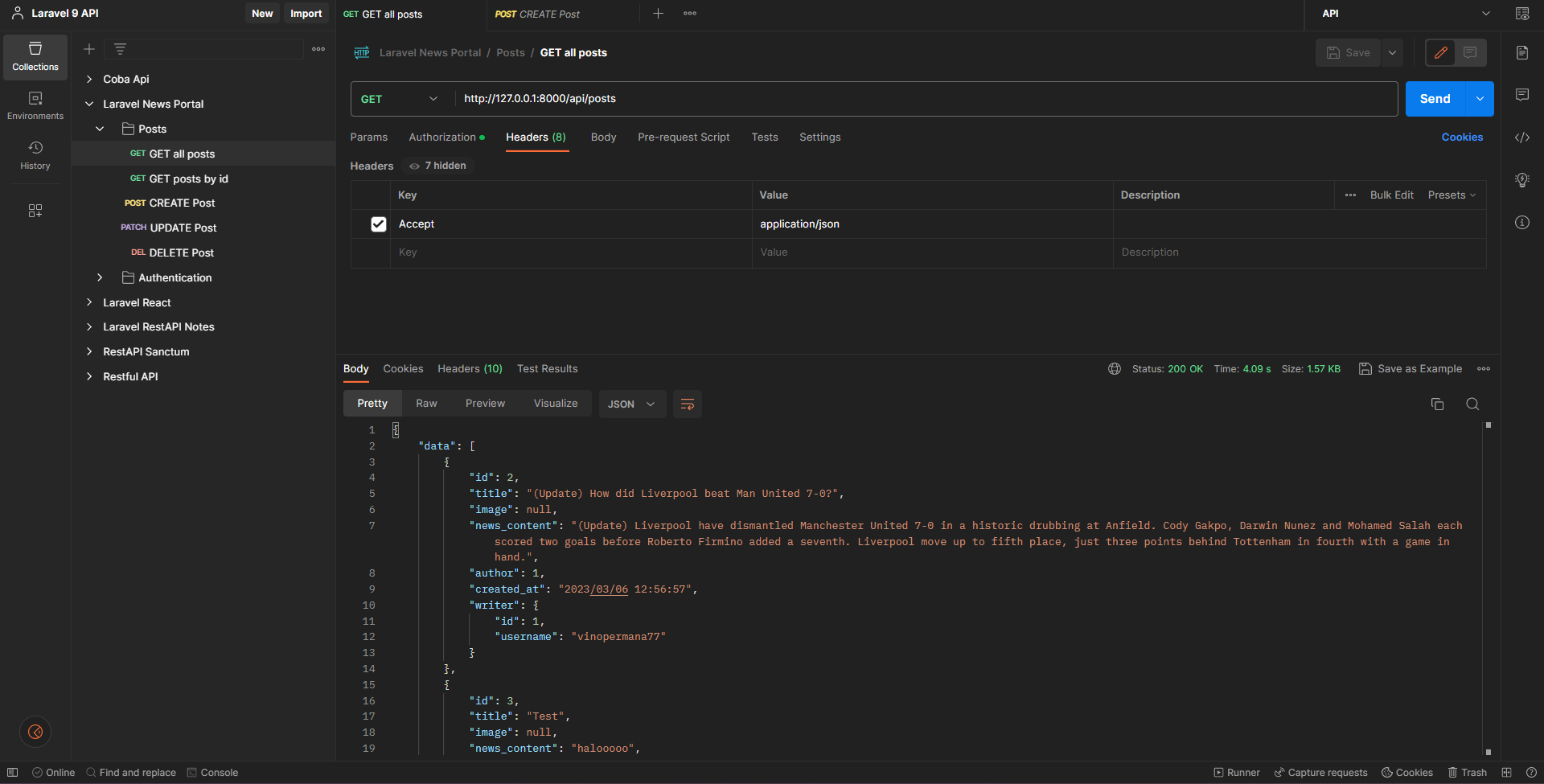Uncheck the Accept header checkbox
The width and height of the screenshot is (1544, 784).
pyautogui.click(x=379, y=224)
